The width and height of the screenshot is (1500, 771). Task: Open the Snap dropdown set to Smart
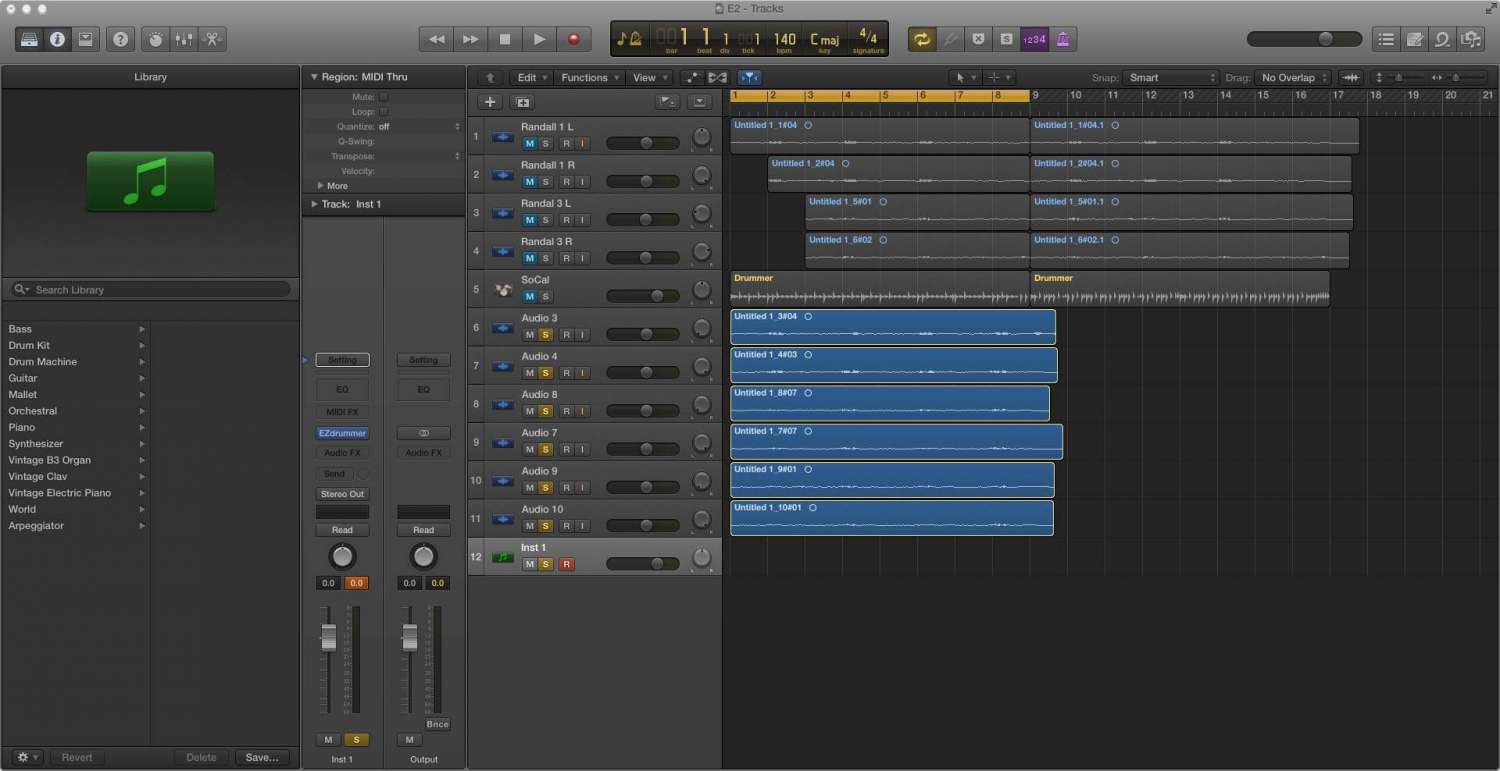1170,78
